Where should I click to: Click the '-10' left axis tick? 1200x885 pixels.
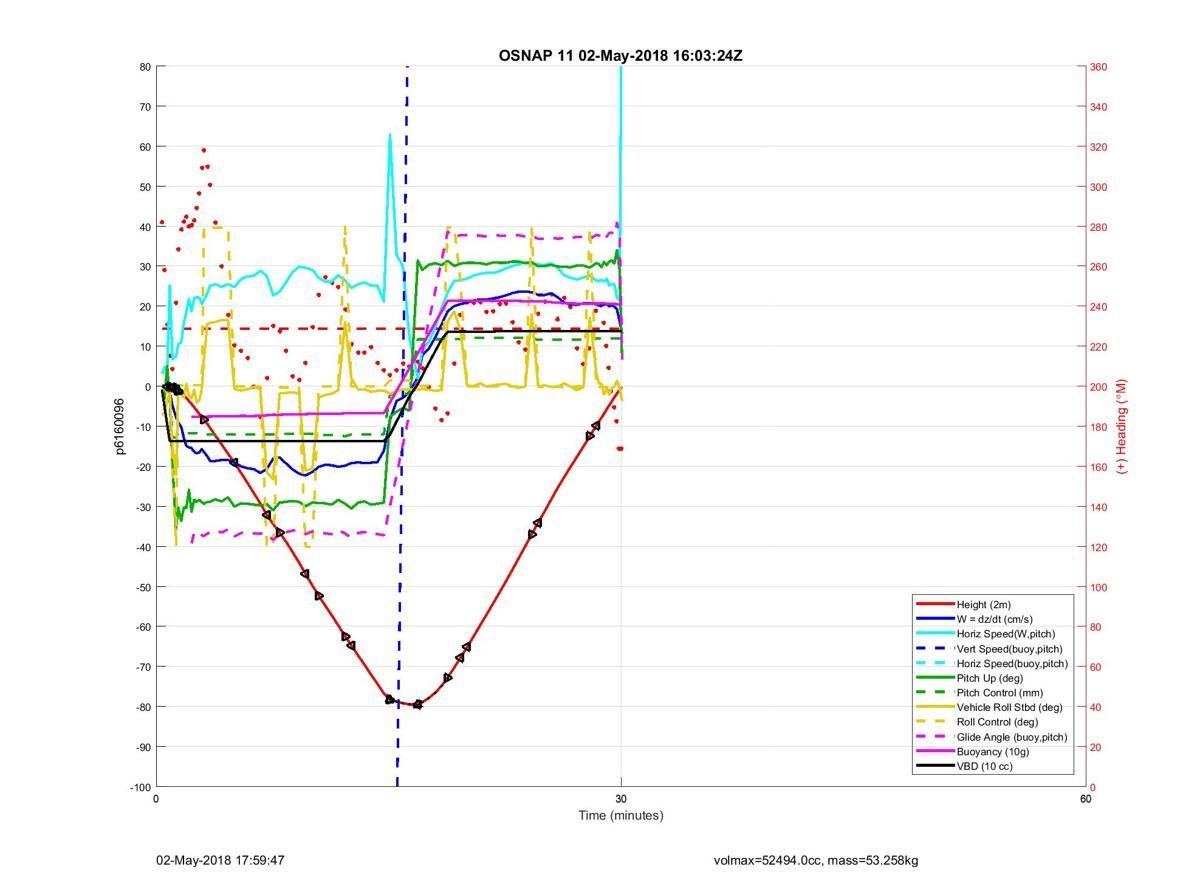pyautogui.click(x=143, y=427)
